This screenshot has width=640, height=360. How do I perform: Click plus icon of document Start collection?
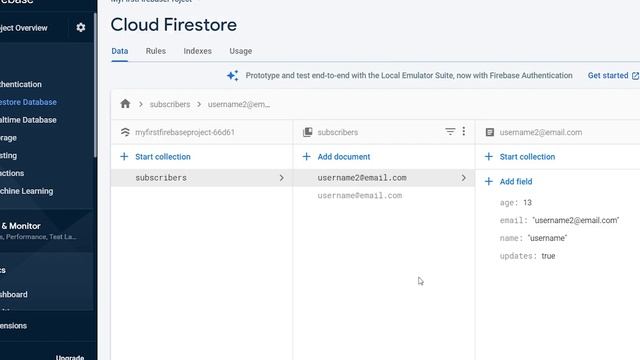coord(489,157)
